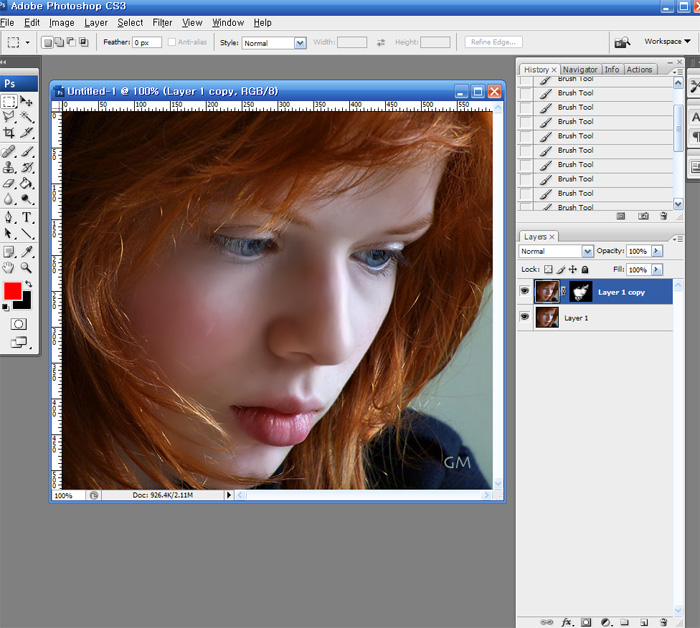Toggle Lock transparent pixels
The image size is (700, 628).
548,269
